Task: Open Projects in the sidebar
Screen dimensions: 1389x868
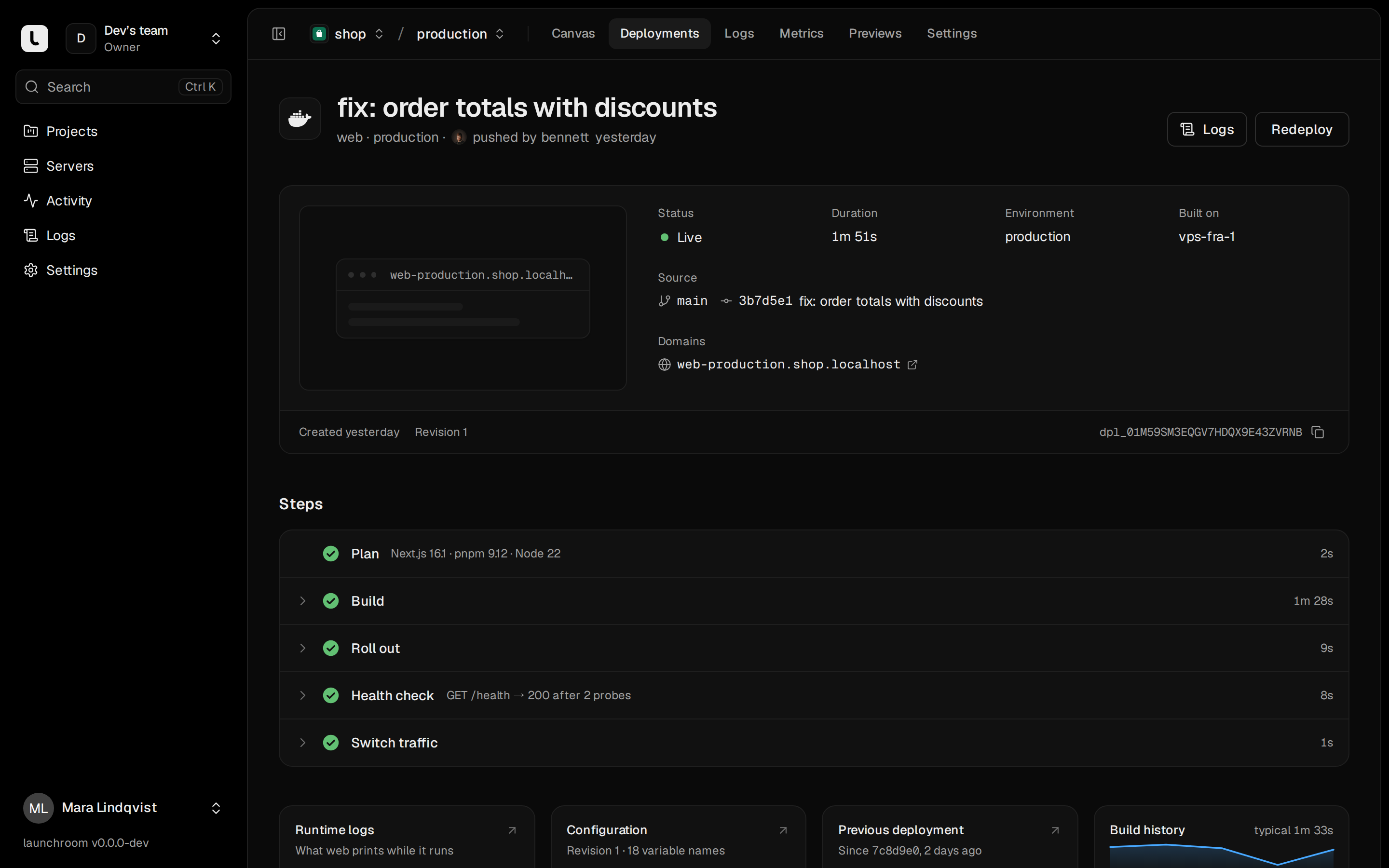Action: coord(123,132)
